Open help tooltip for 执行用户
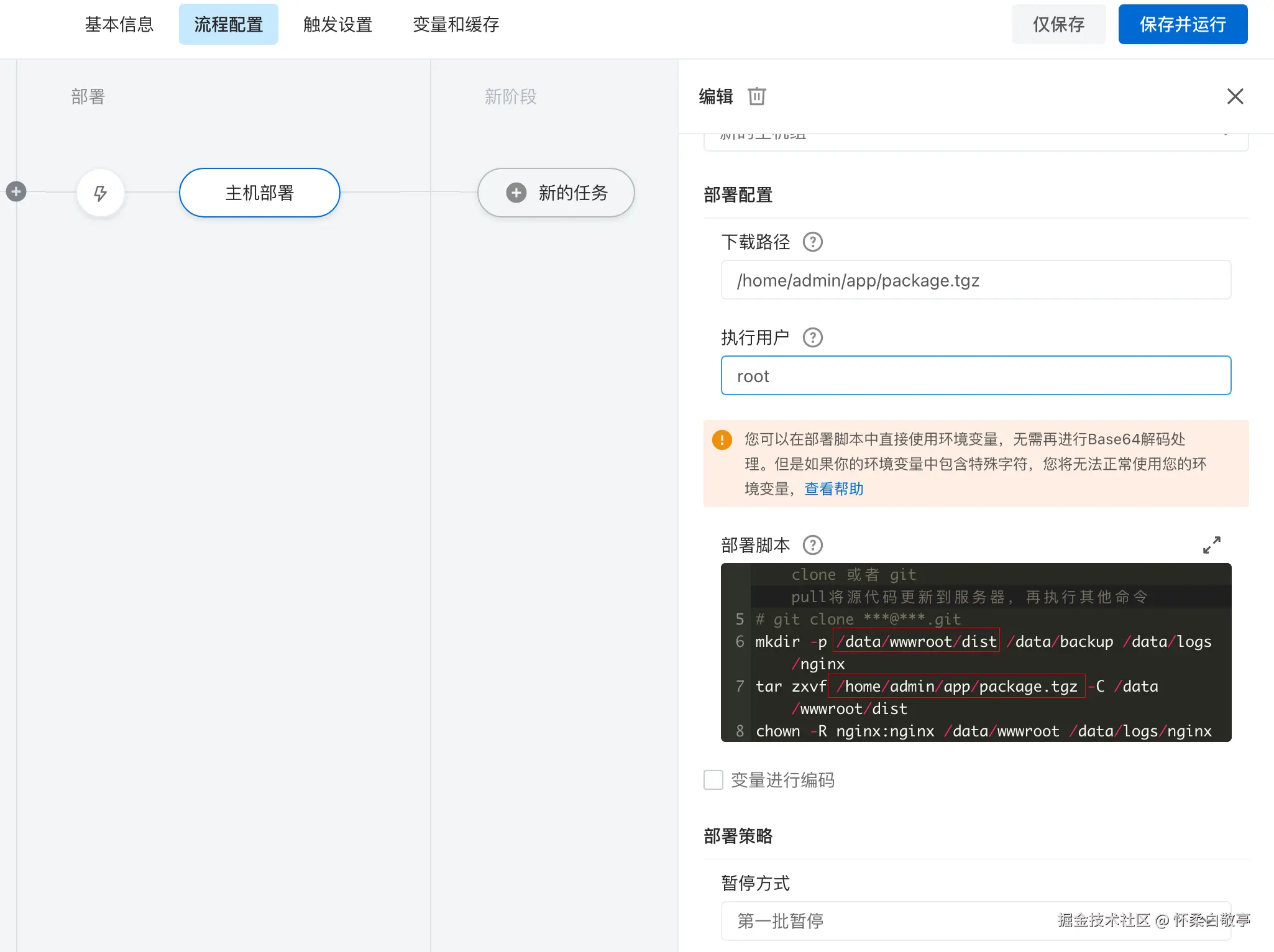Viewport: 1274px width, 952px height. click(812, 337)
